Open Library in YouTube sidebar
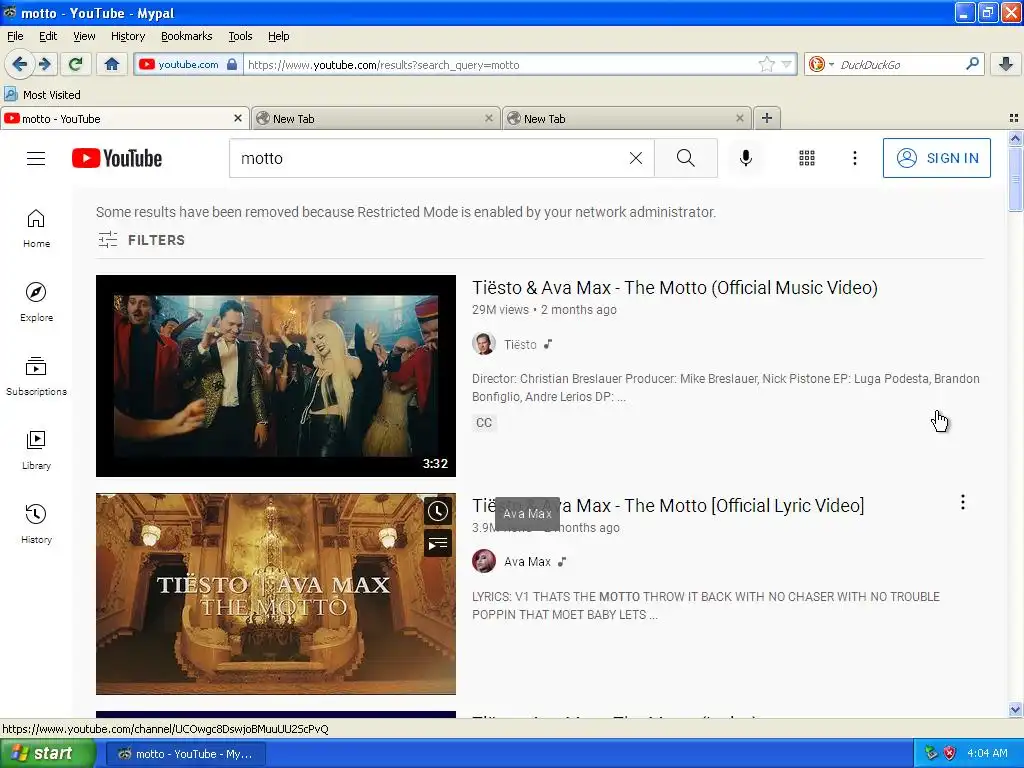 pos(37,451)
